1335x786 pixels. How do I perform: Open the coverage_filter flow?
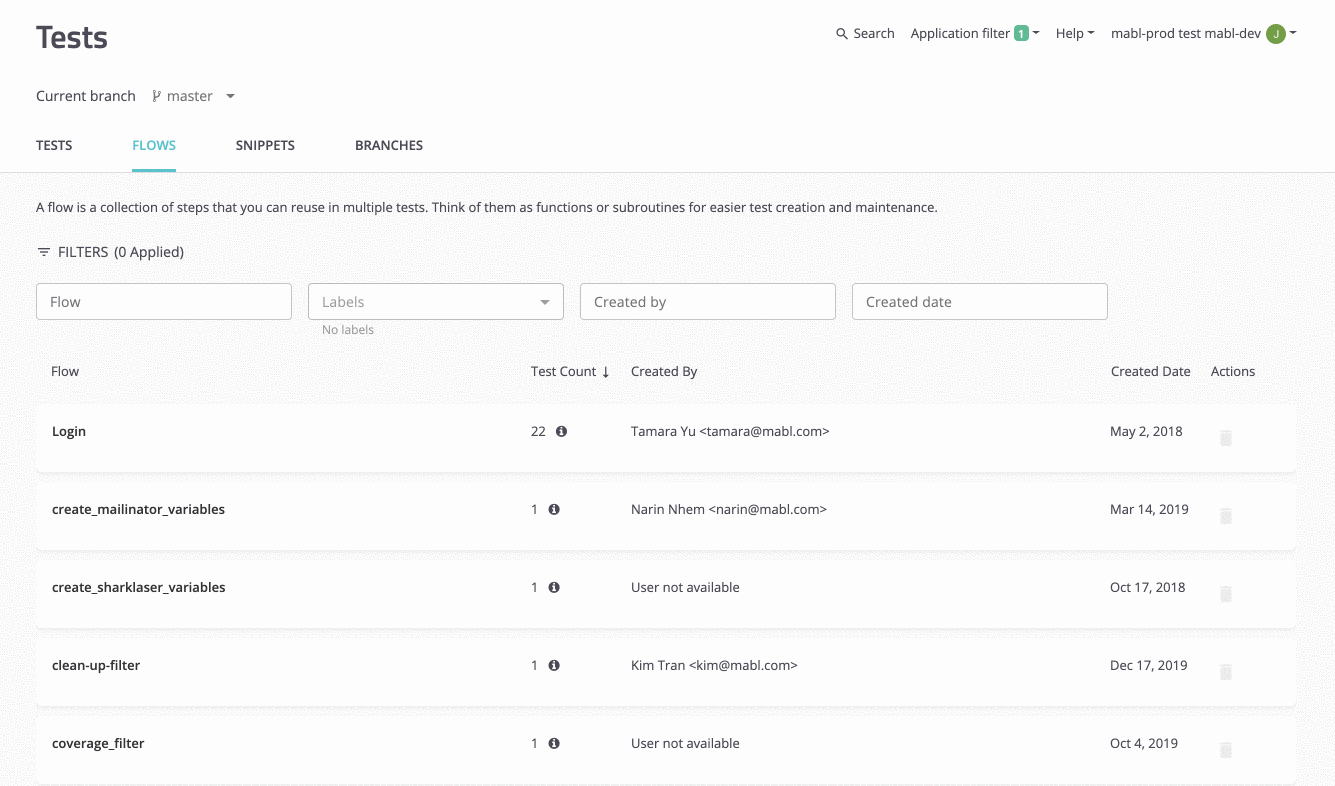[98, 744]
